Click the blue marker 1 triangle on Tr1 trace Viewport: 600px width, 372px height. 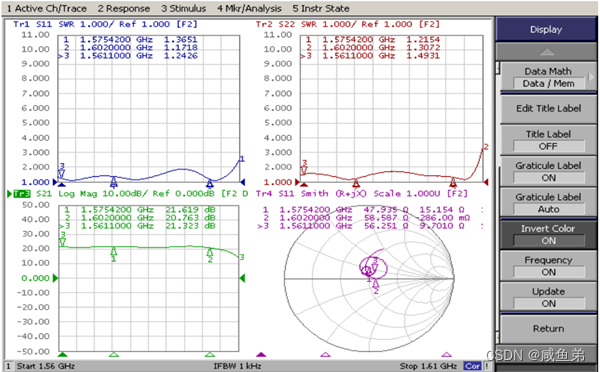pos(114,181)
